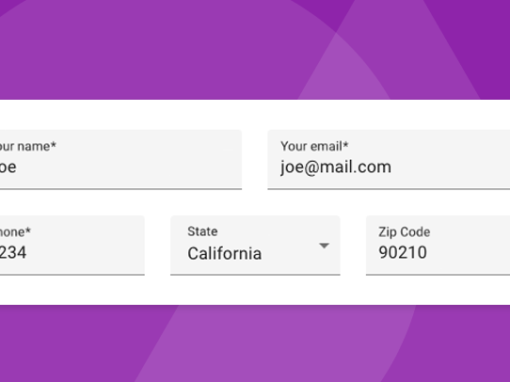This screenshot has width=510, height=382.
Task: Focus the Your email input field
Action: pyautogui.click(x=389, y=160)
